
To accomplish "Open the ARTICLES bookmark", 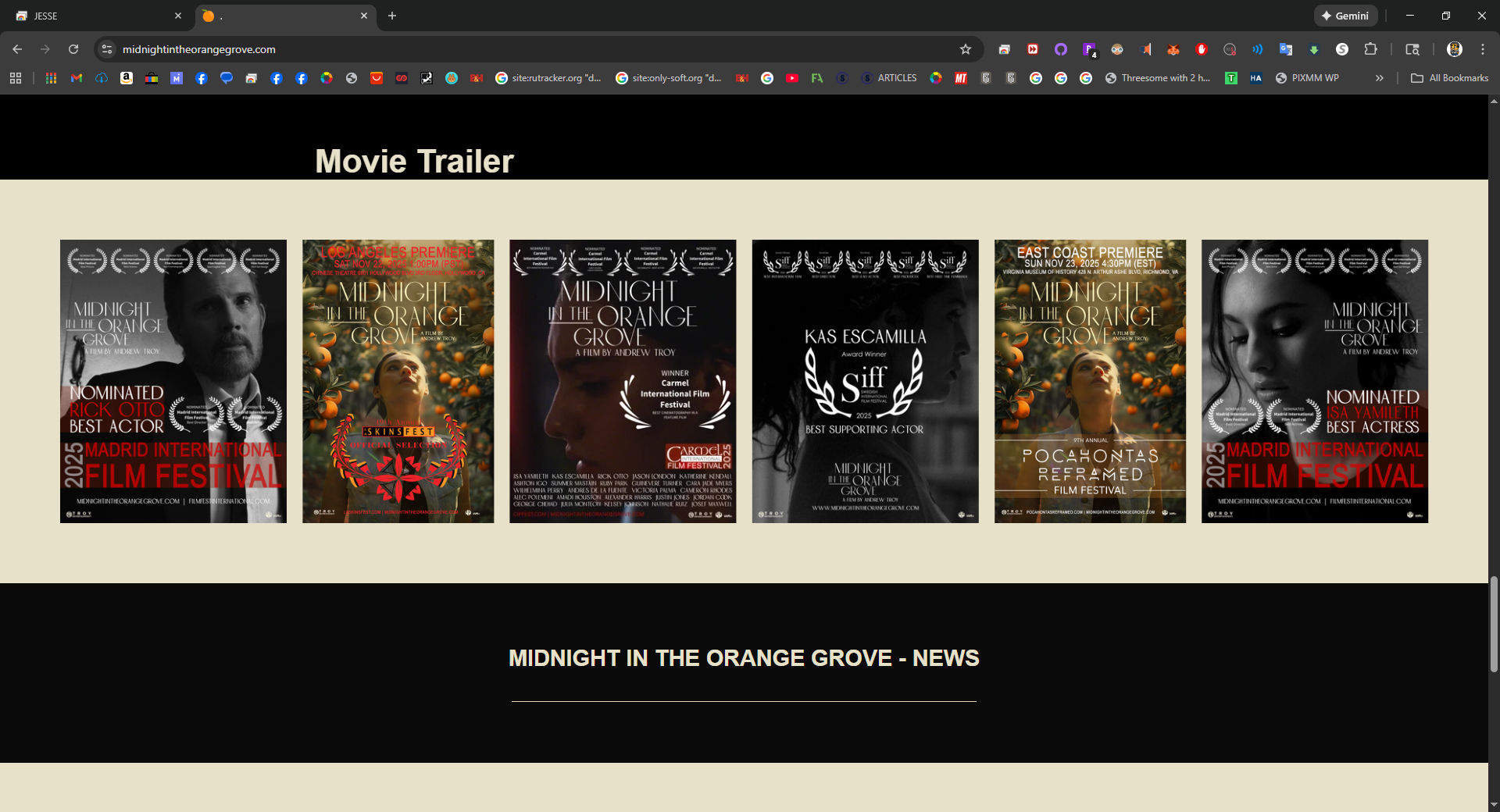I will [889, 78].
